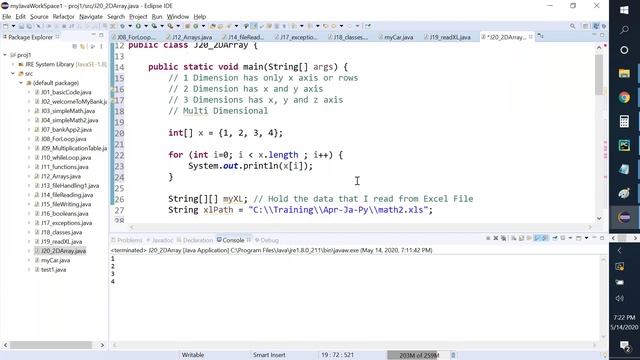Click Windows Start button on taskbar
The height and width of the screenshot is (360, 640).
[x=624, y=10]
